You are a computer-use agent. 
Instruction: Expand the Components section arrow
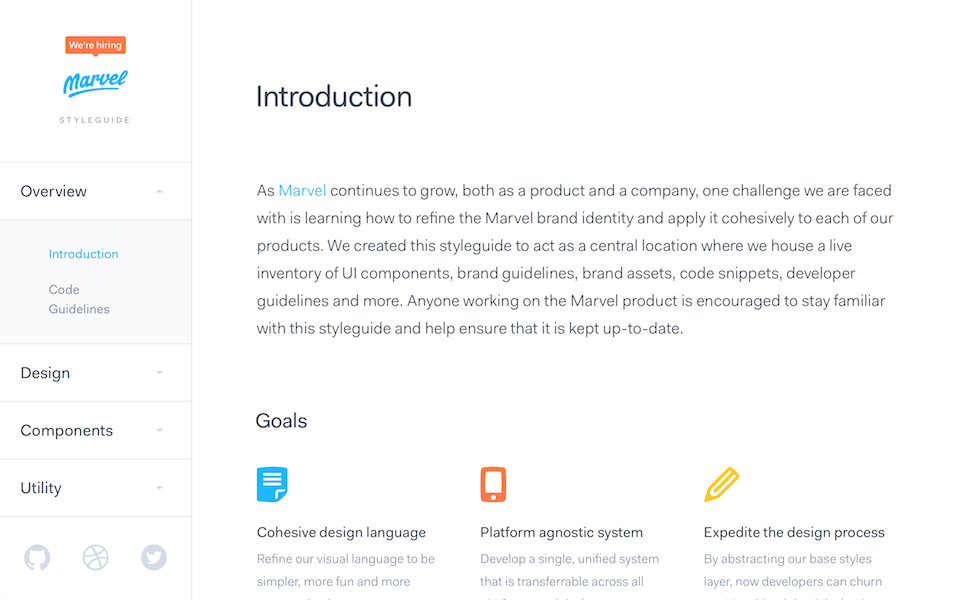point(159,430)
